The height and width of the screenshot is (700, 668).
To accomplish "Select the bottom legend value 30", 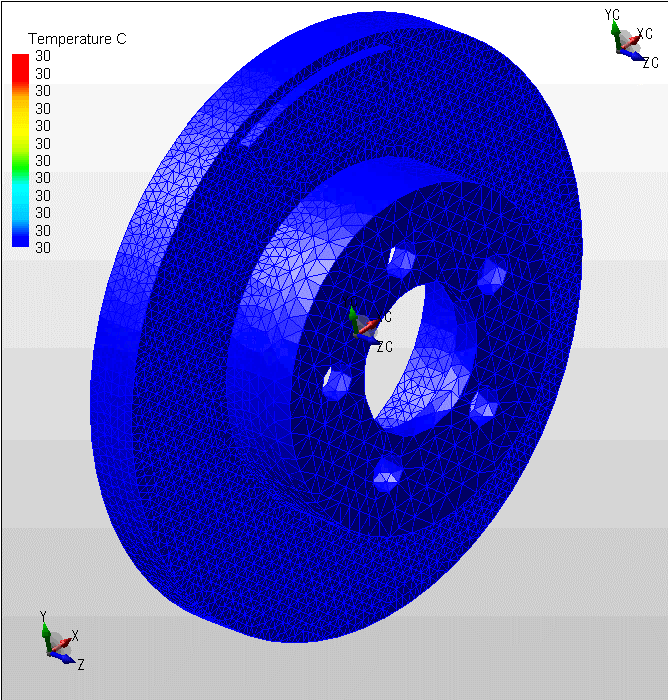I will 43,247.
